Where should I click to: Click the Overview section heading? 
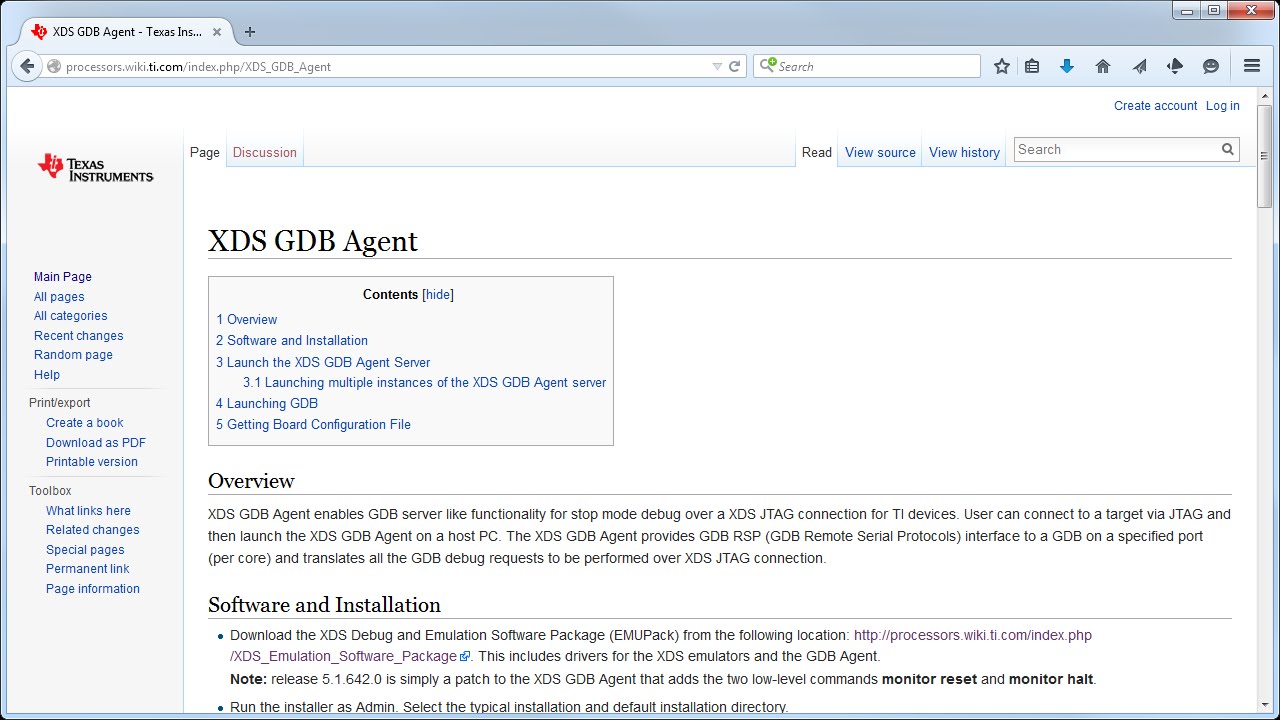point(251,481)
